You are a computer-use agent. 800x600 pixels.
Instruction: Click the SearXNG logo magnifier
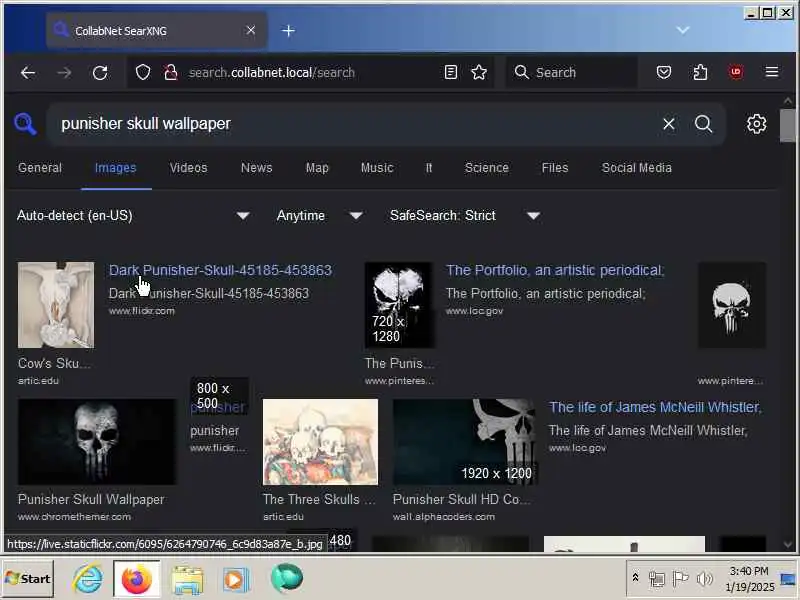coord(25,124)
